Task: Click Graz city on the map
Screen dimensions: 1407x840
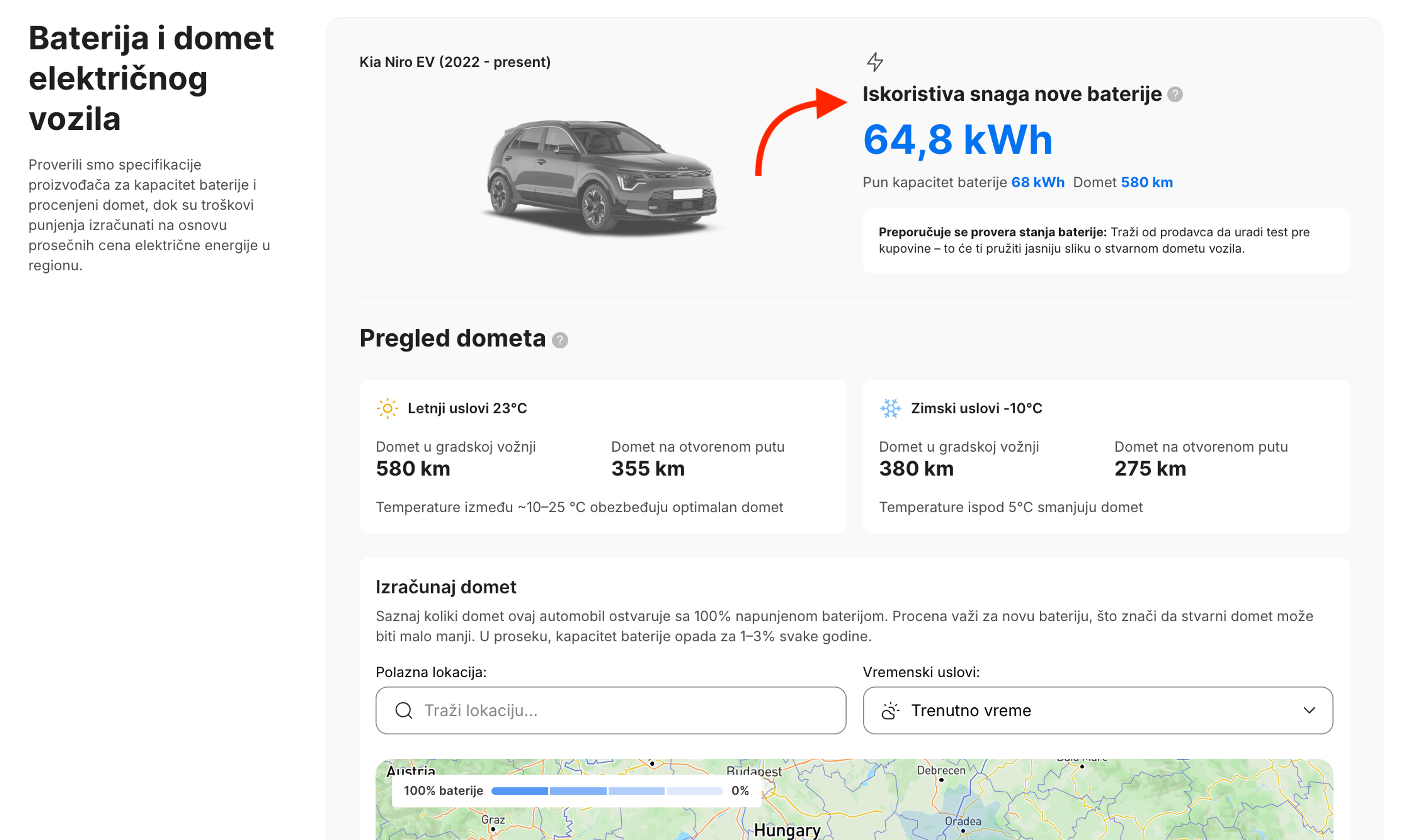Action: [x=493, y=819]
